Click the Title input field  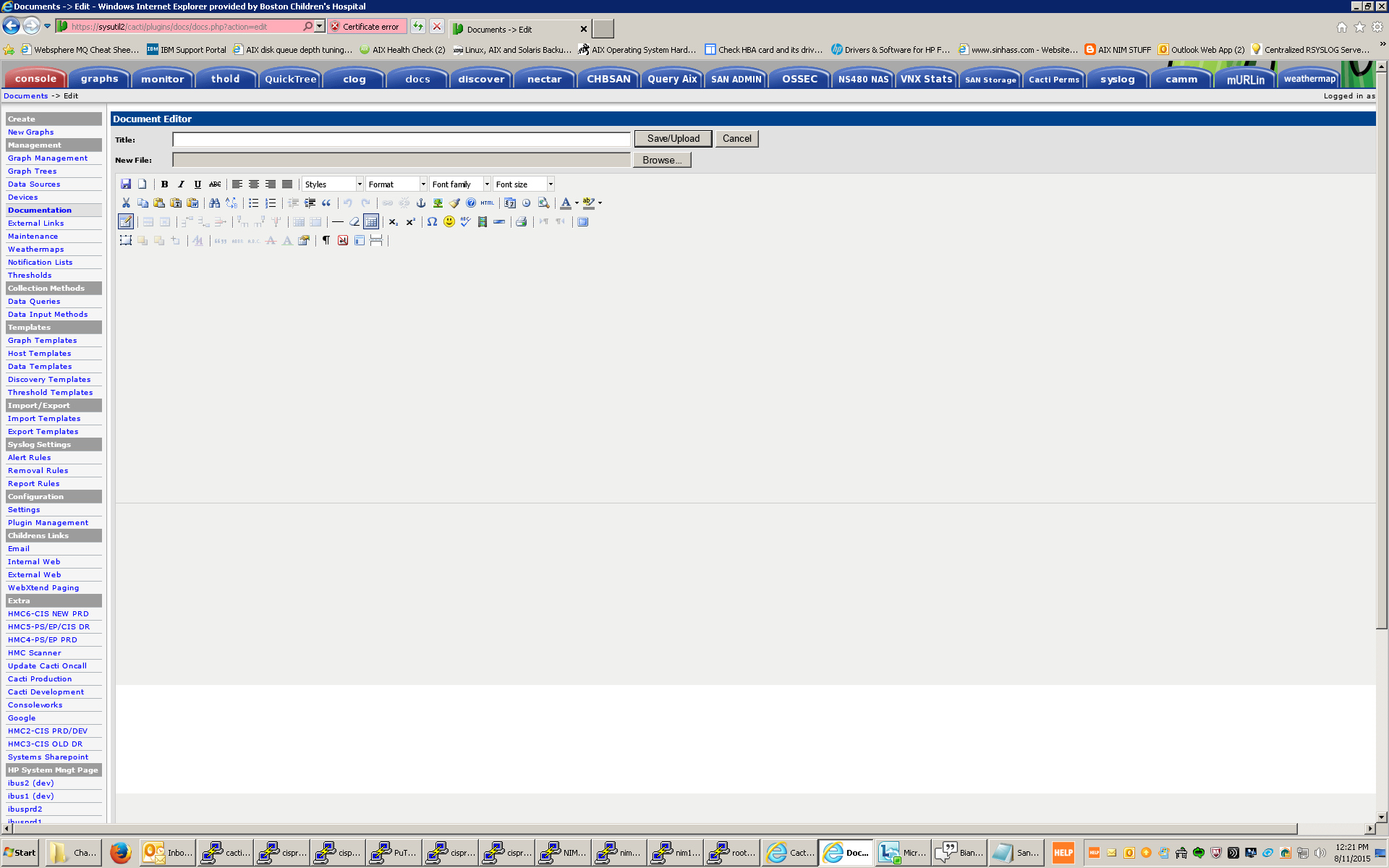pyautogui.click(x=400, y=139)
